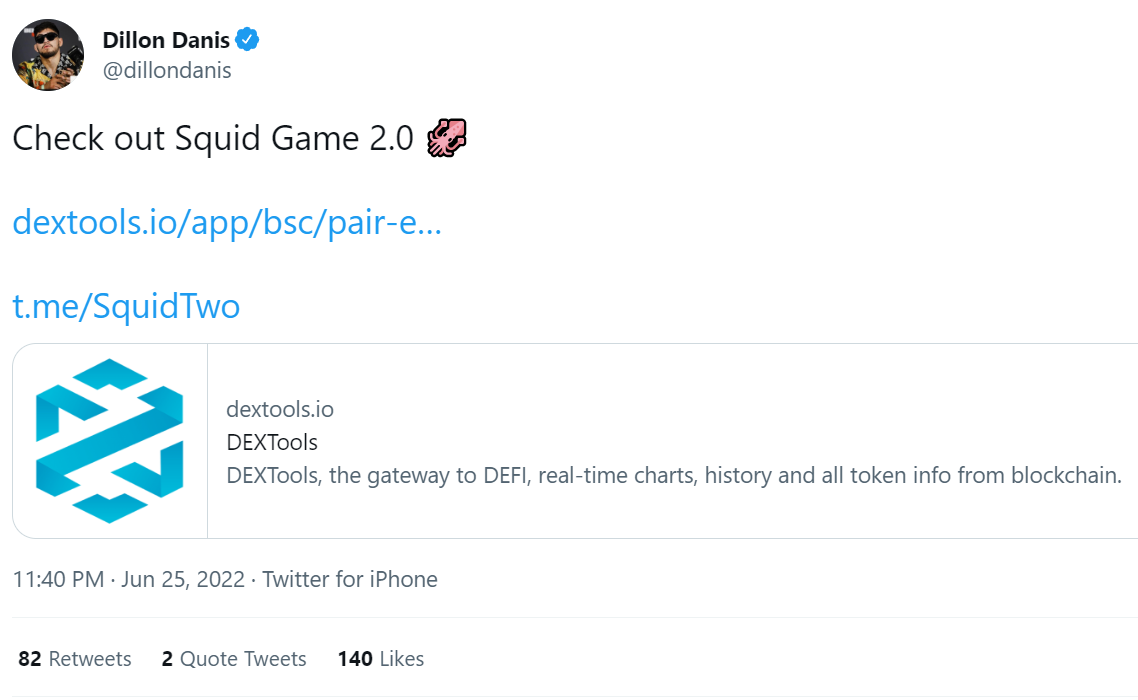This screenshot has height=700, width=1138.
Task: Click the blue verified badge
Action: (248, 40)
